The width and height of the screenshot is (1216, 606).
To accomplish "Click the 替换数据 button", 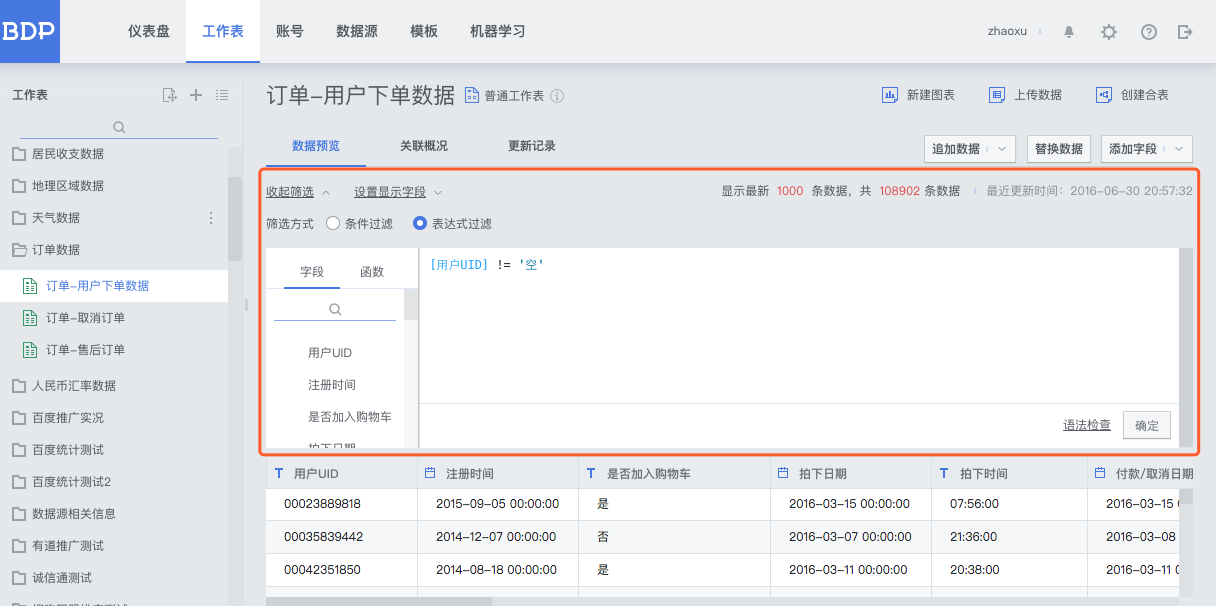I will pyautogui.click(x=1059, y=149).
